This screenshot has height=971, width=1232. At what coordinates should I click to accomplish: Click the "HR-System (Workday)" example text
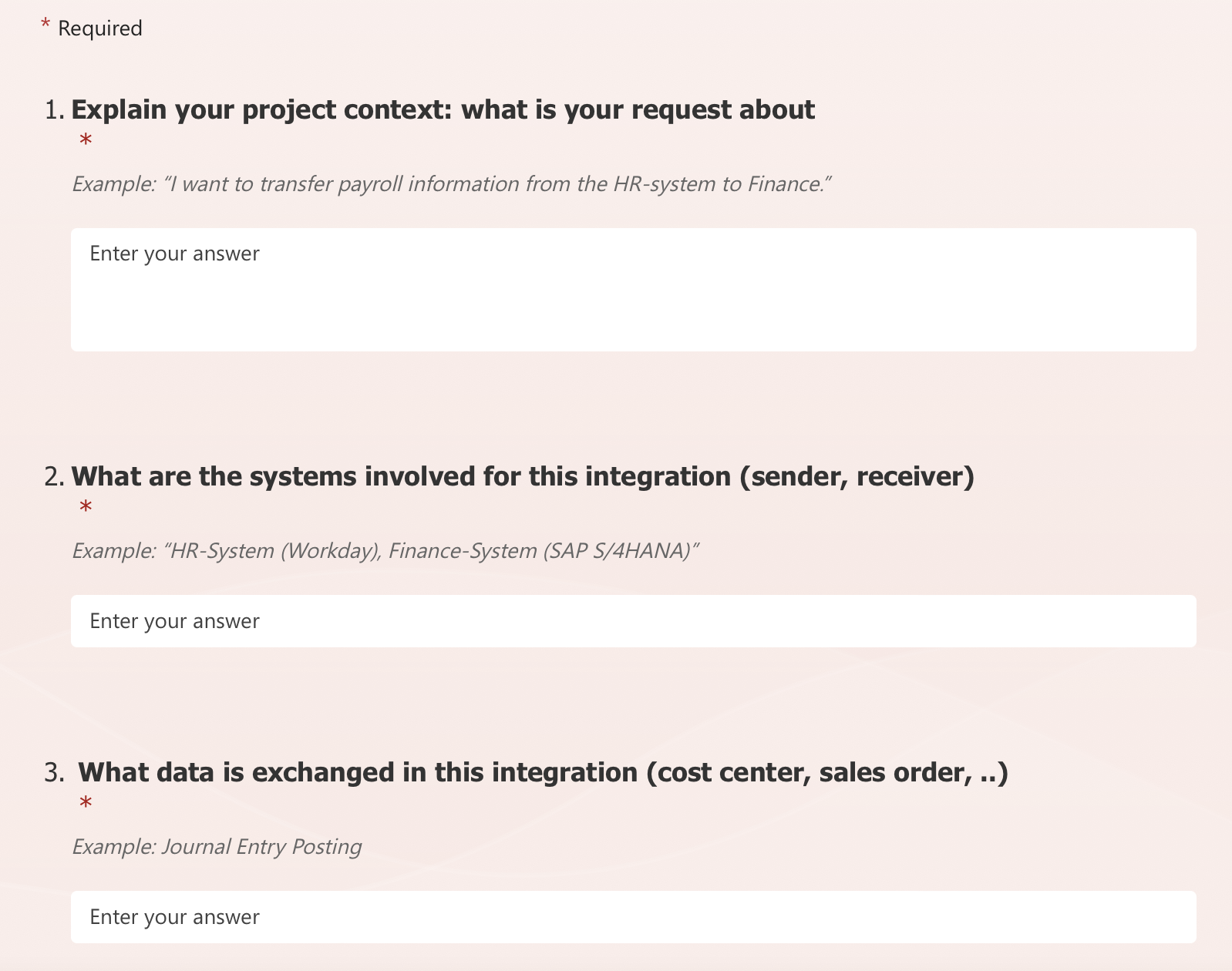[273, 551]
